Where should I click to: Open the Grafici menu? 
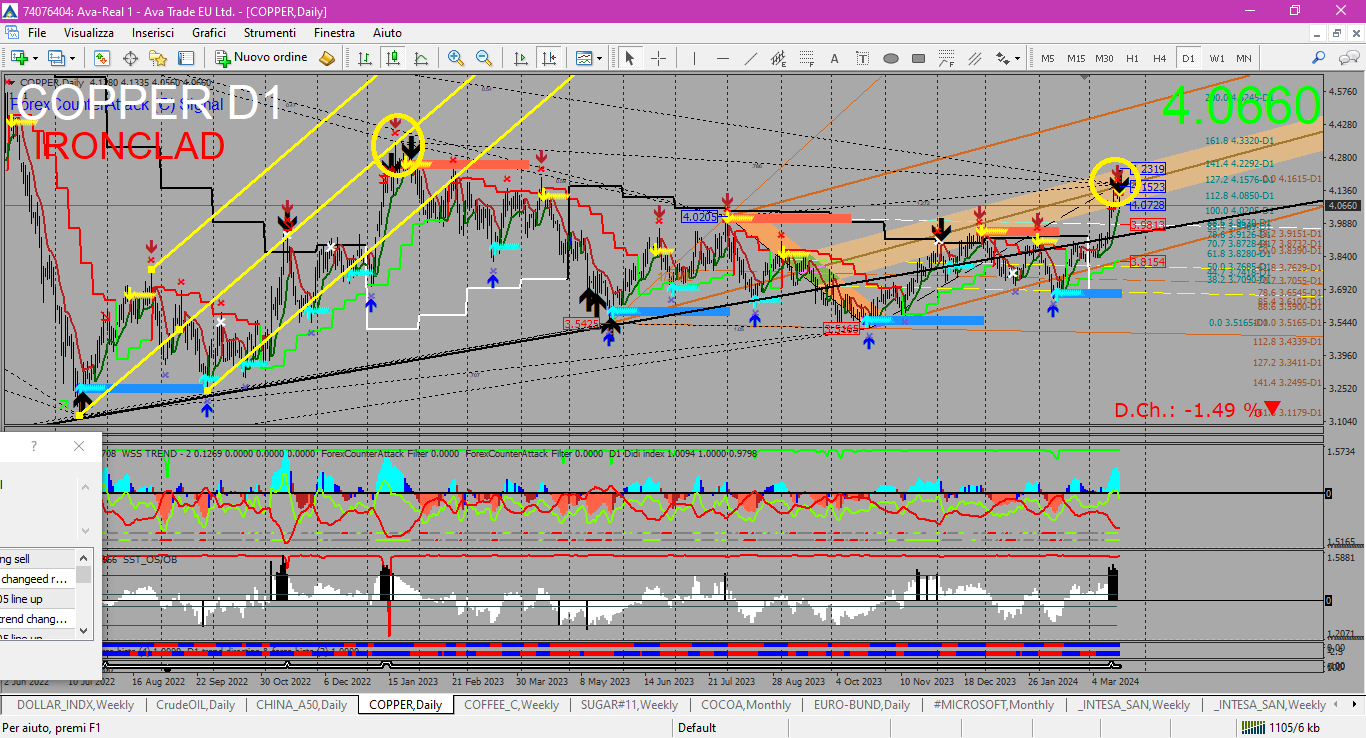coord(209,33)
